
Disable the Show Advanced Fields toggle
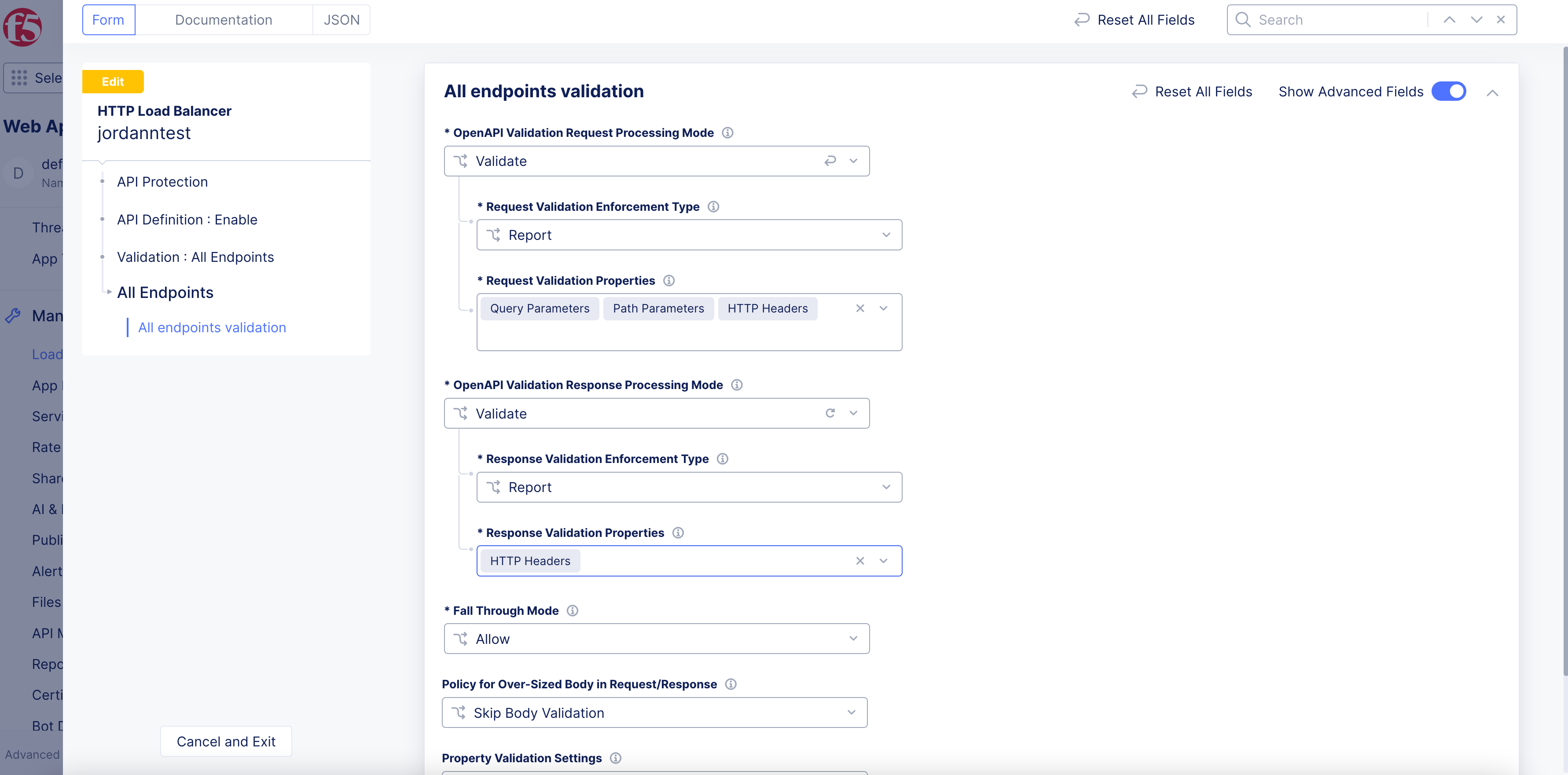tap(1449, 92)
